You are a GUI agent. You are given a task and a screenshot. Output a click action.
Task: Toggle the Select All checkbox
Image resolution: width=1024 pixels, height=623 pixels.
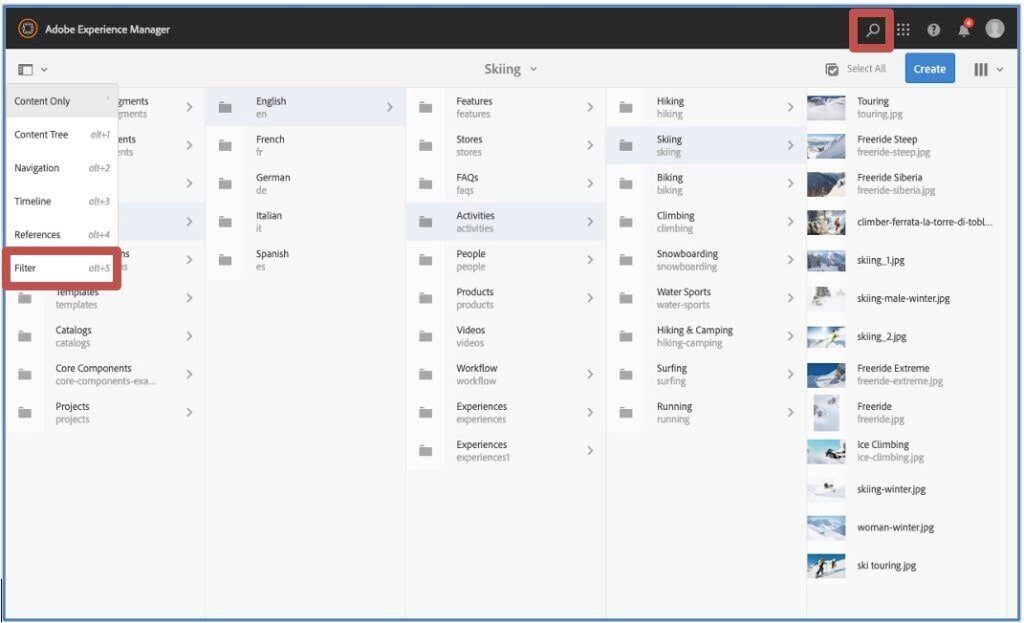[831, 69]
